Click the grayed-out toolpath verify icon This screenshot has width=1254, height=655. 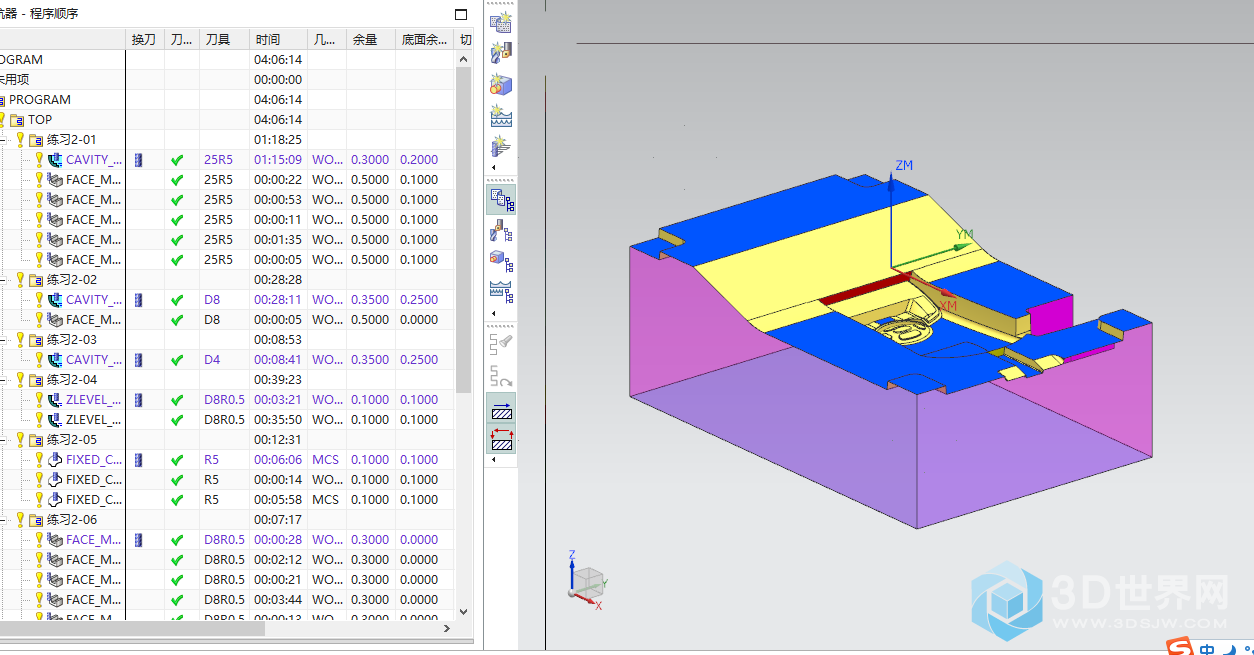click(501, 345)
